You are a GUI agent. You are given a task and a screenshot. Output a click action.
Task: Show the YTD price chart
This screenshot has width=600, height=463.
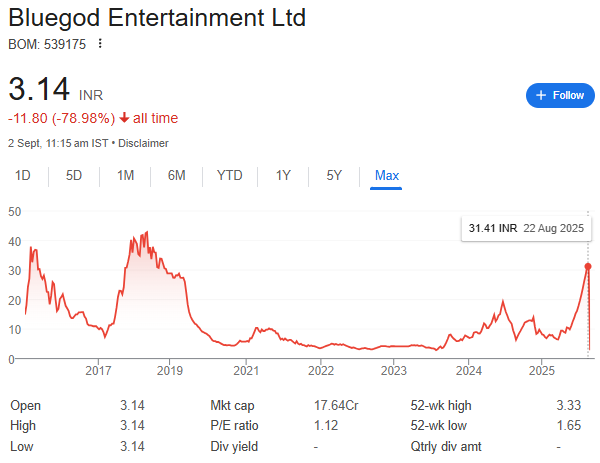[230, 176]
